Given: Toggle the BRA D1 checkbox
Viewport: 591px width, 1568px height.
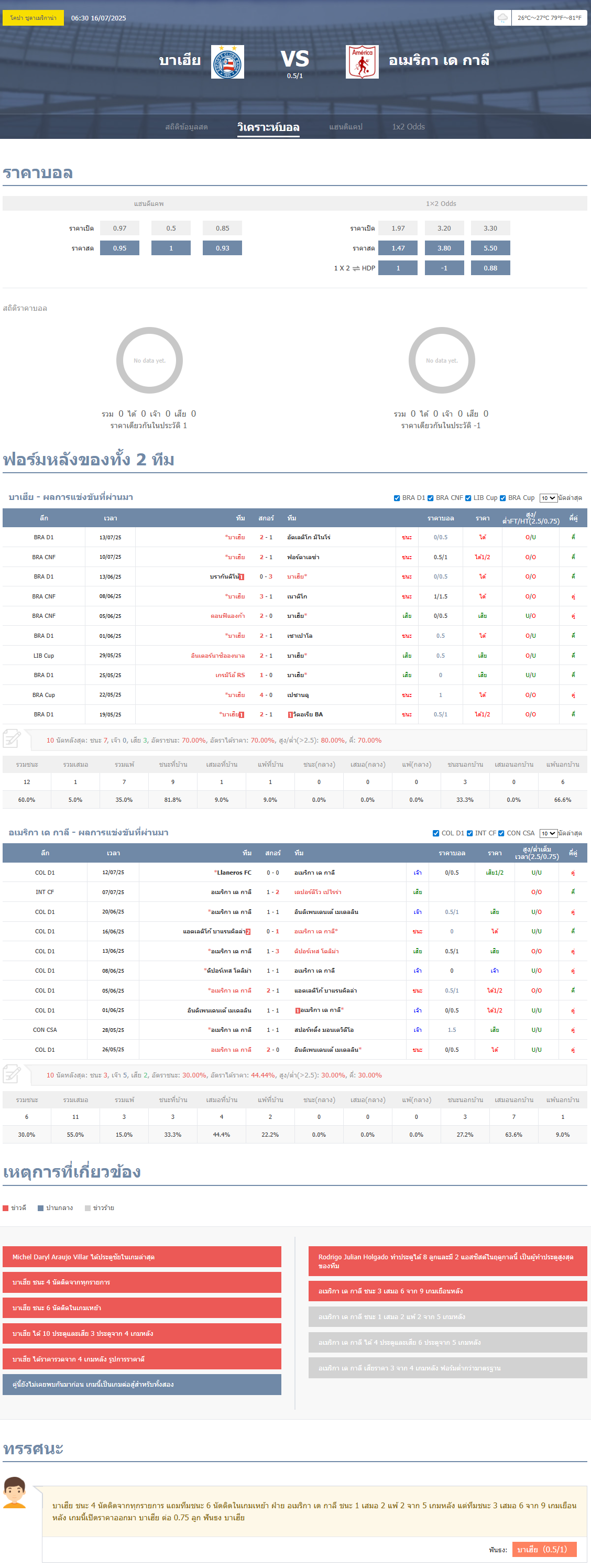Looking at the screenshot, I should coord(397,498).
